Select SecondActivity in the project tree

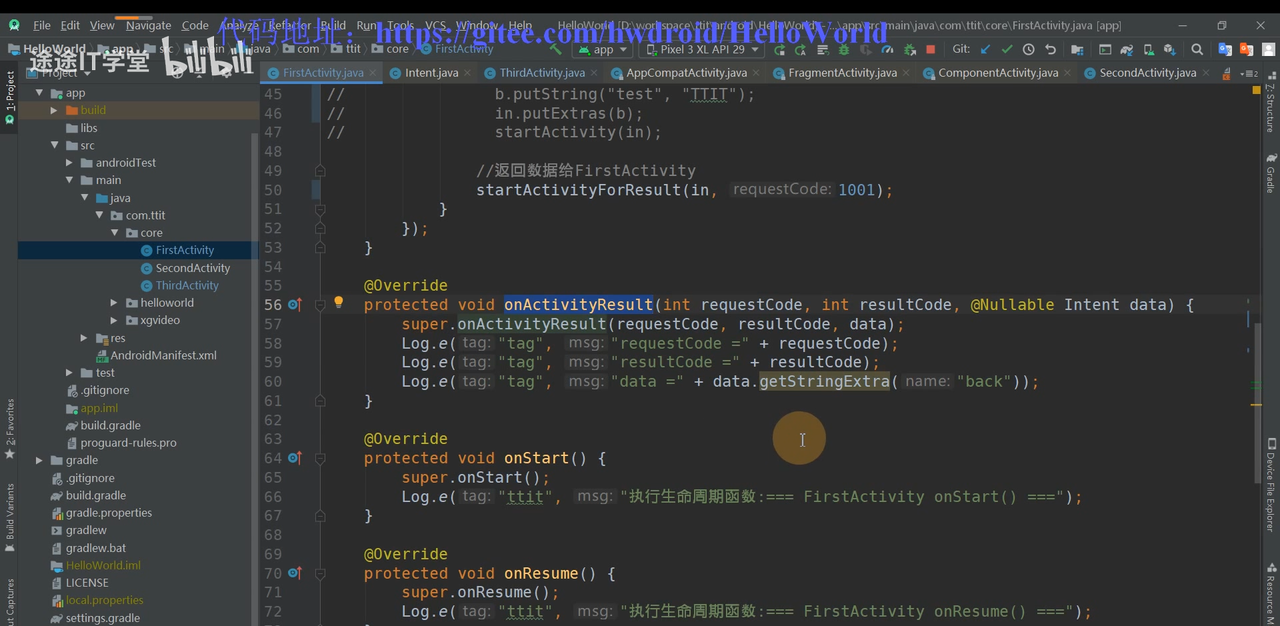click(x=193, y=268)
